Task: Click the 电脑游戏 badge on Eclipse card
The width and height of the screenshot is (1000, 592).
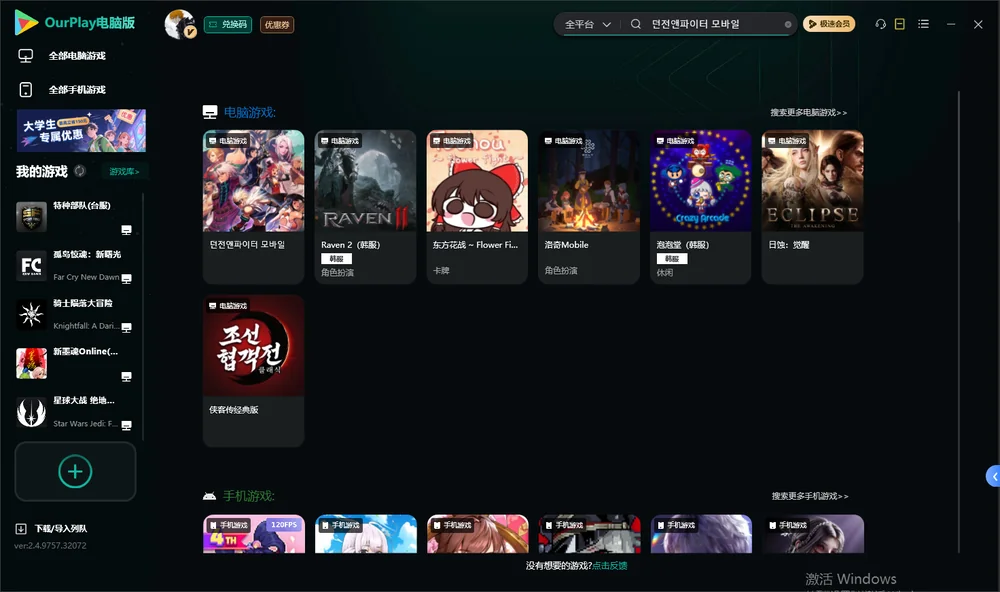Action: [786, 141]
